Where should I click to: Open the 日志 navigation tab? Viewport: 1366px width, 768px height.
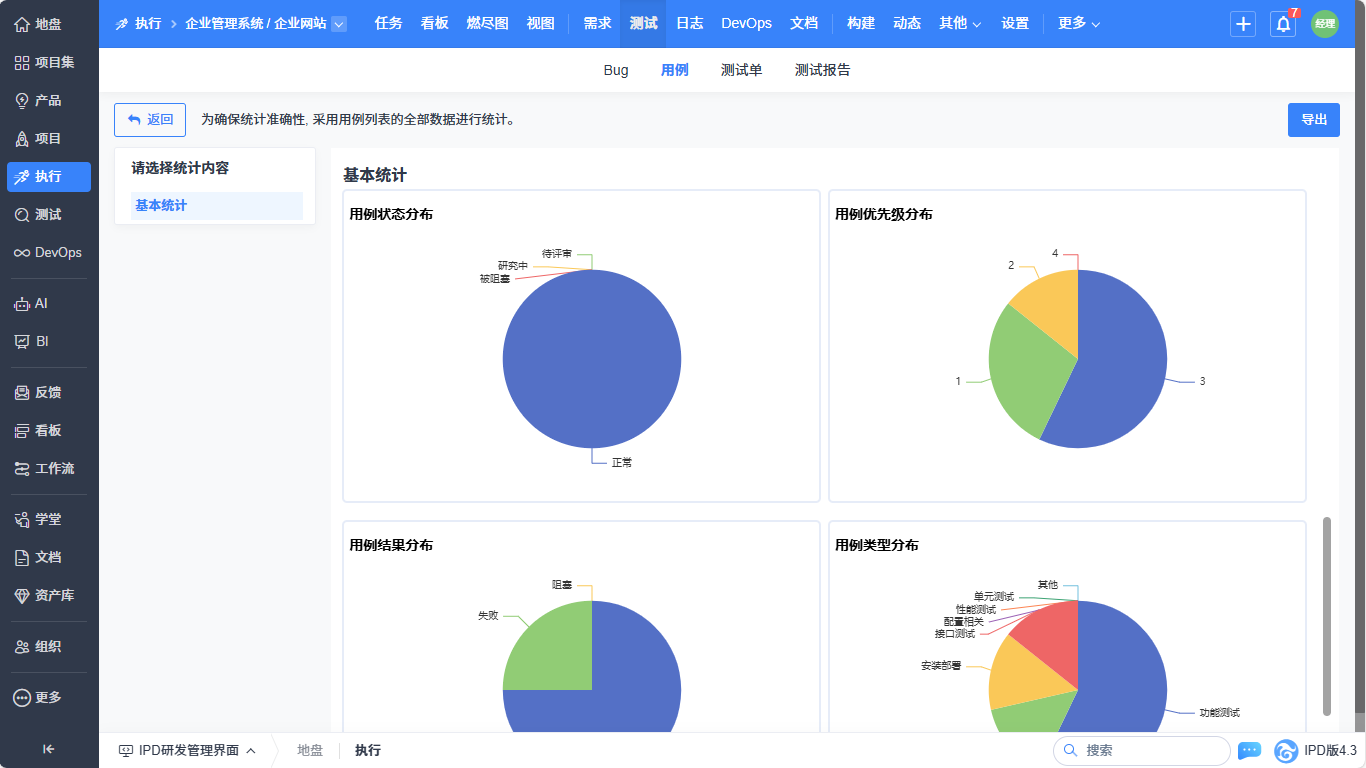(690, 23)
